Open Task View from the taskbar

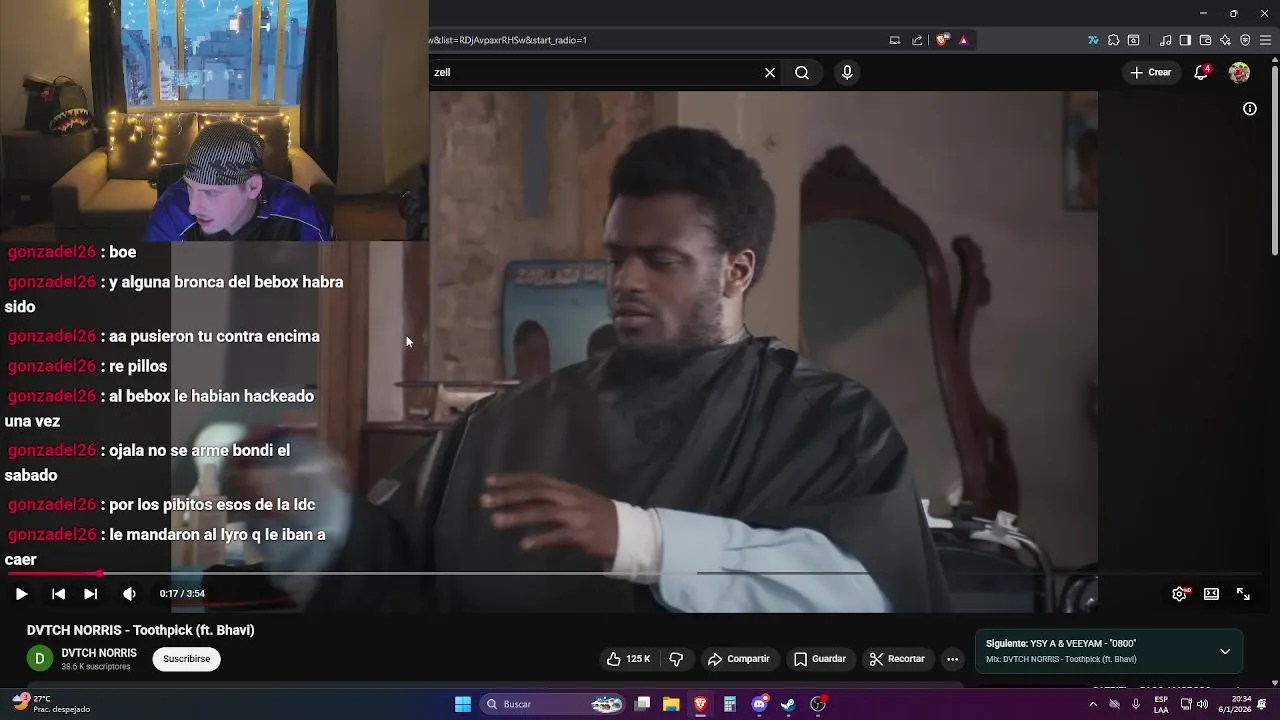[643, 704]
